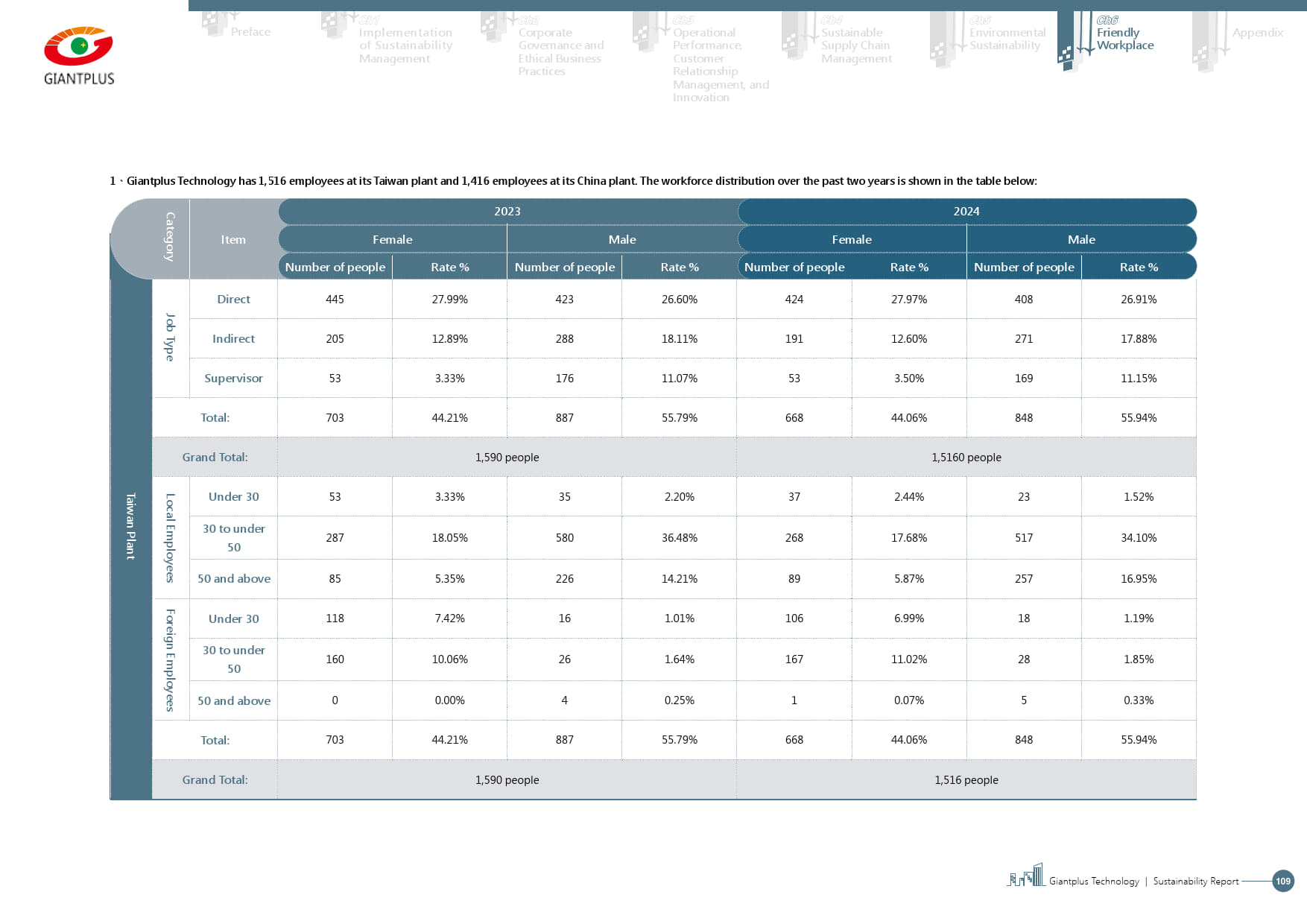Click the Appendix building icon
1307x924 pixels.
(x=1206, y=42)
